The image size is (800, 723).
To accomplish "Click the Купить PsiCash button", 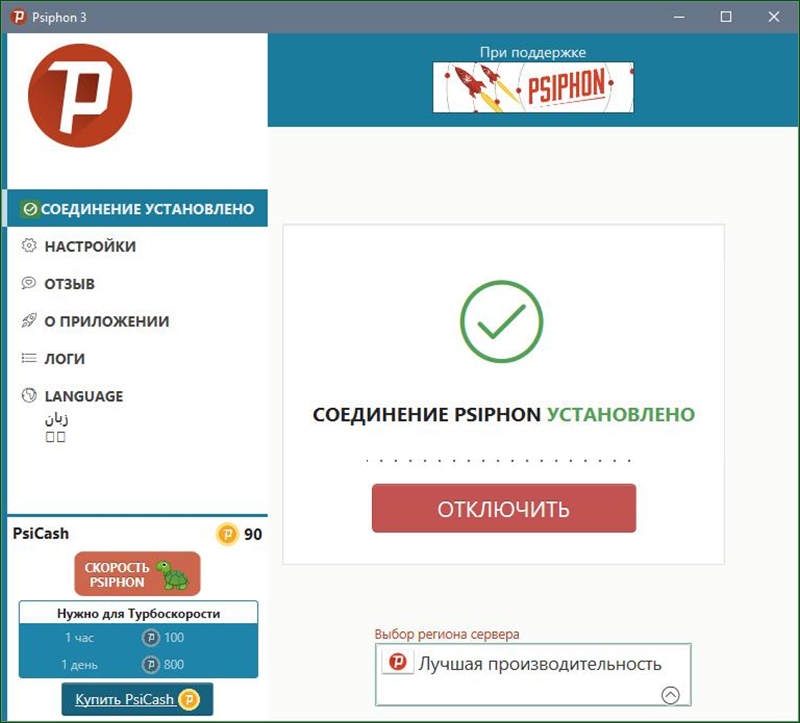I will click(x=137, y=699).
